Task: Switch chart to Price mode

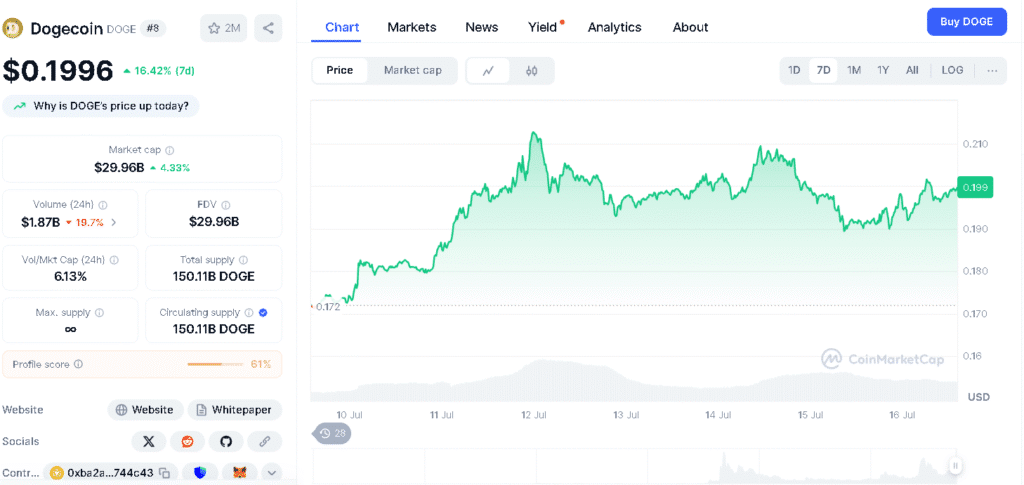Action: 340,70
